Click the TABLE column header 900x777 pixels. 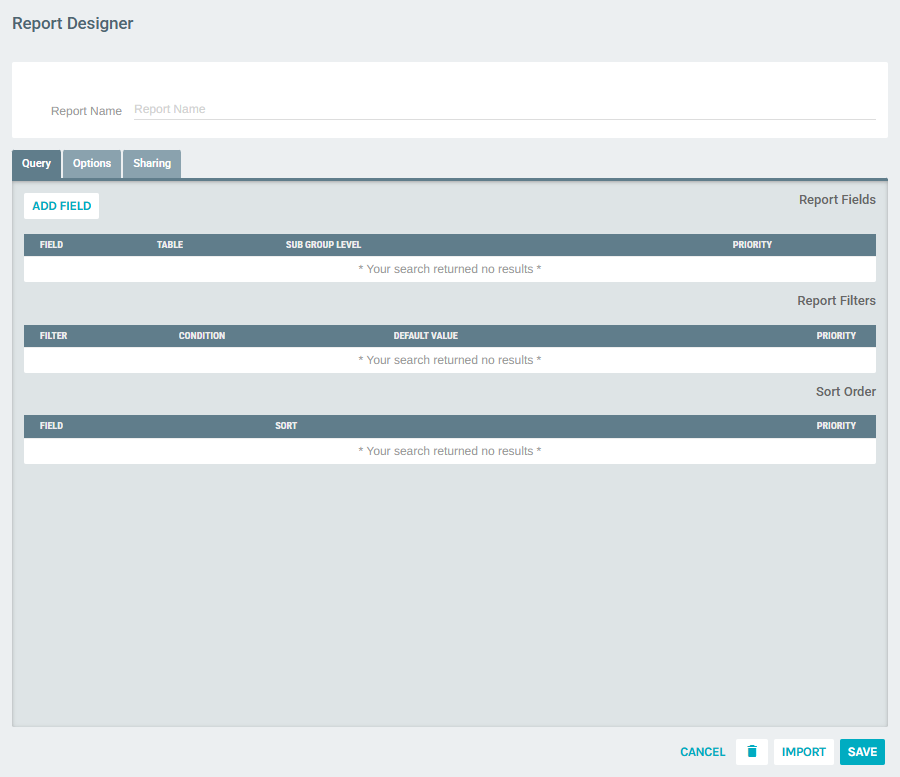tap(170, 244)
